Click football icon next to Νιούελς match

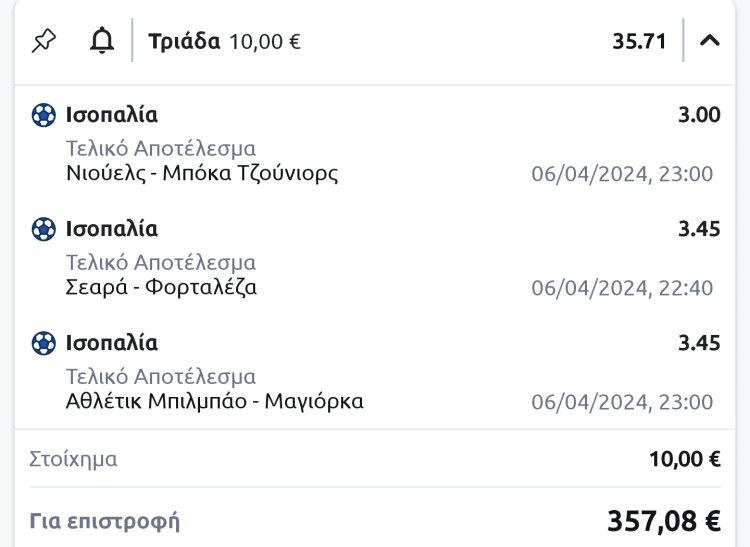[43, 115]
